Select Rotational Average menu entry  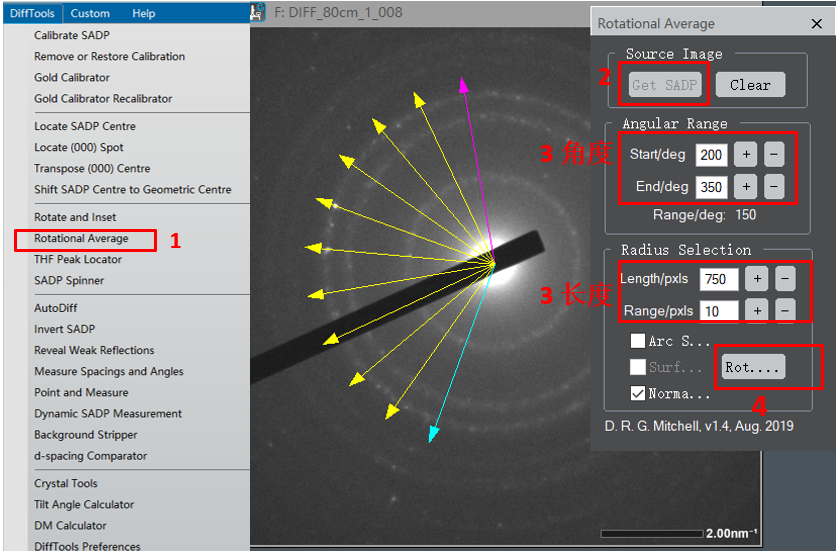coord(81,239)
